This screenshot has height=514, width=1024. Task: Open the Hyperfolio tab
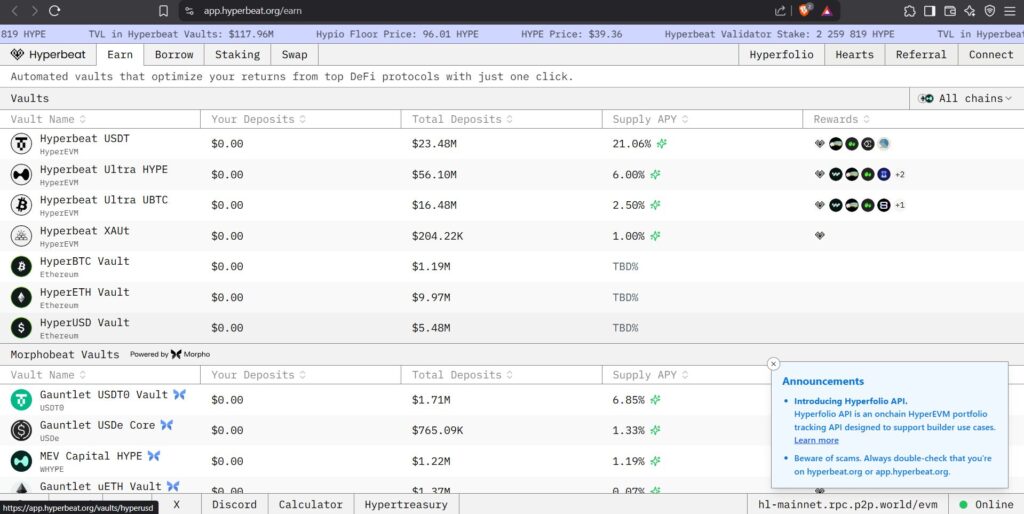coord(782,55)
